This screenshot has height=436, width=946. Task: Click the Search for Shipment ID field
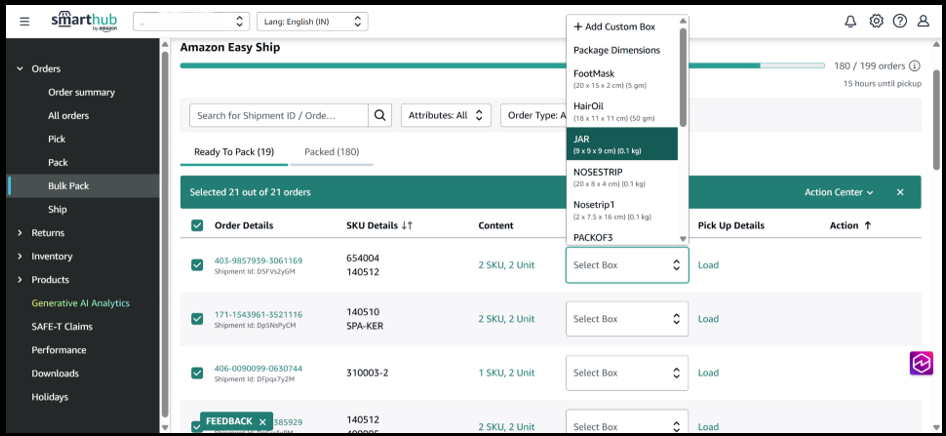pyautogui.click(x=279, y=116)
